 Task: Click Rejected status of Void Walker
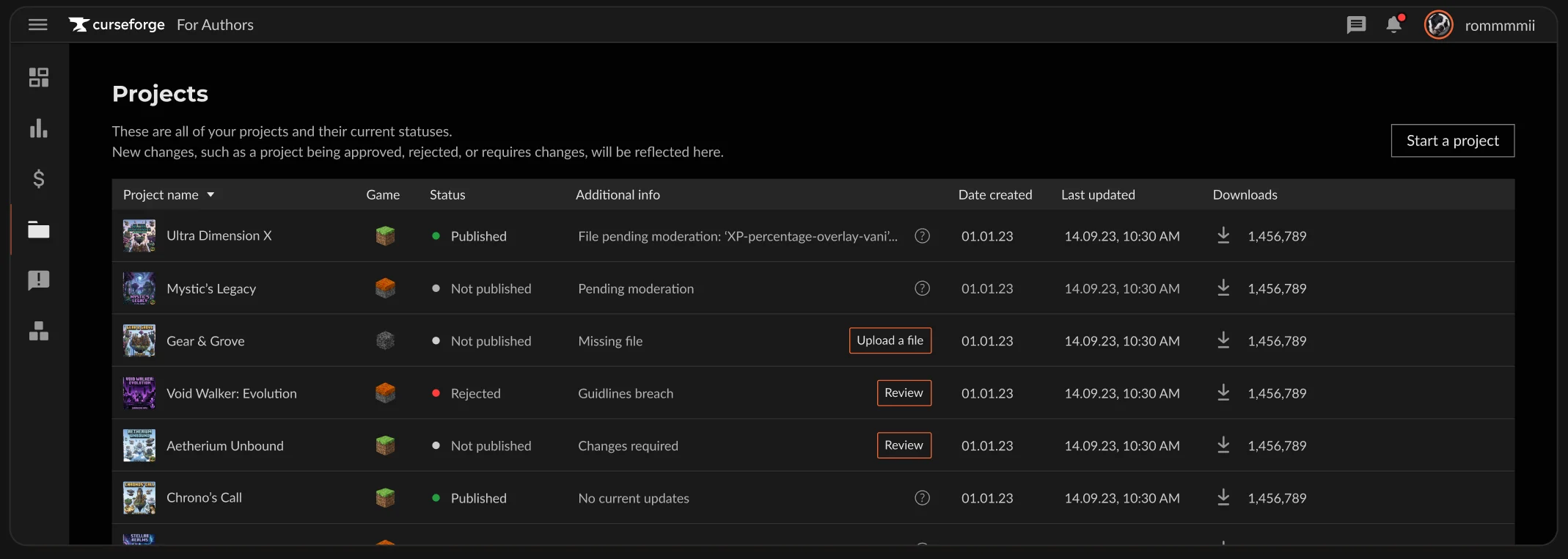(x=475, y=393)
